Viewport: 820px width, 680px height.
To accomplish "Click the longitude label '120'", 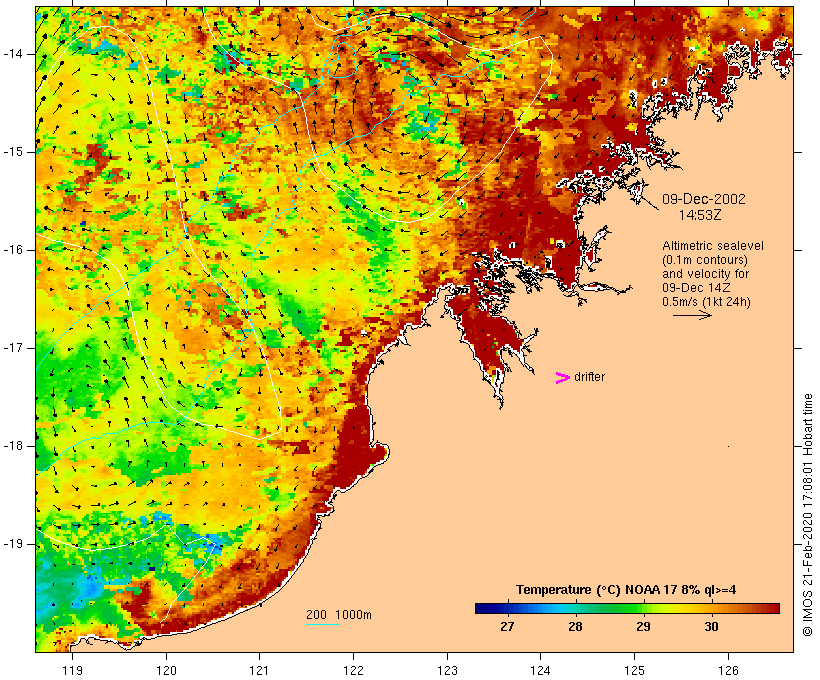I will click(x=166, y=670).
